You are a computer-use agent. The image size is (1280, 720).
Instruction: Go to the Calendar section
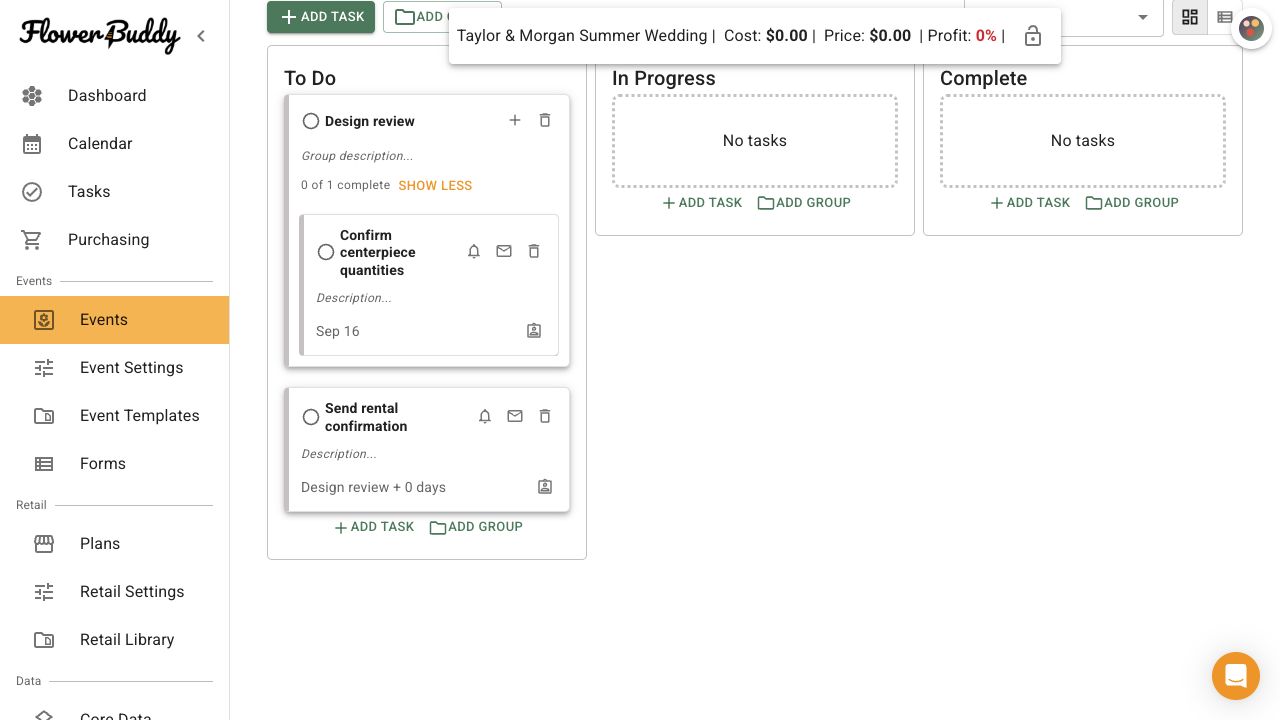114,144
